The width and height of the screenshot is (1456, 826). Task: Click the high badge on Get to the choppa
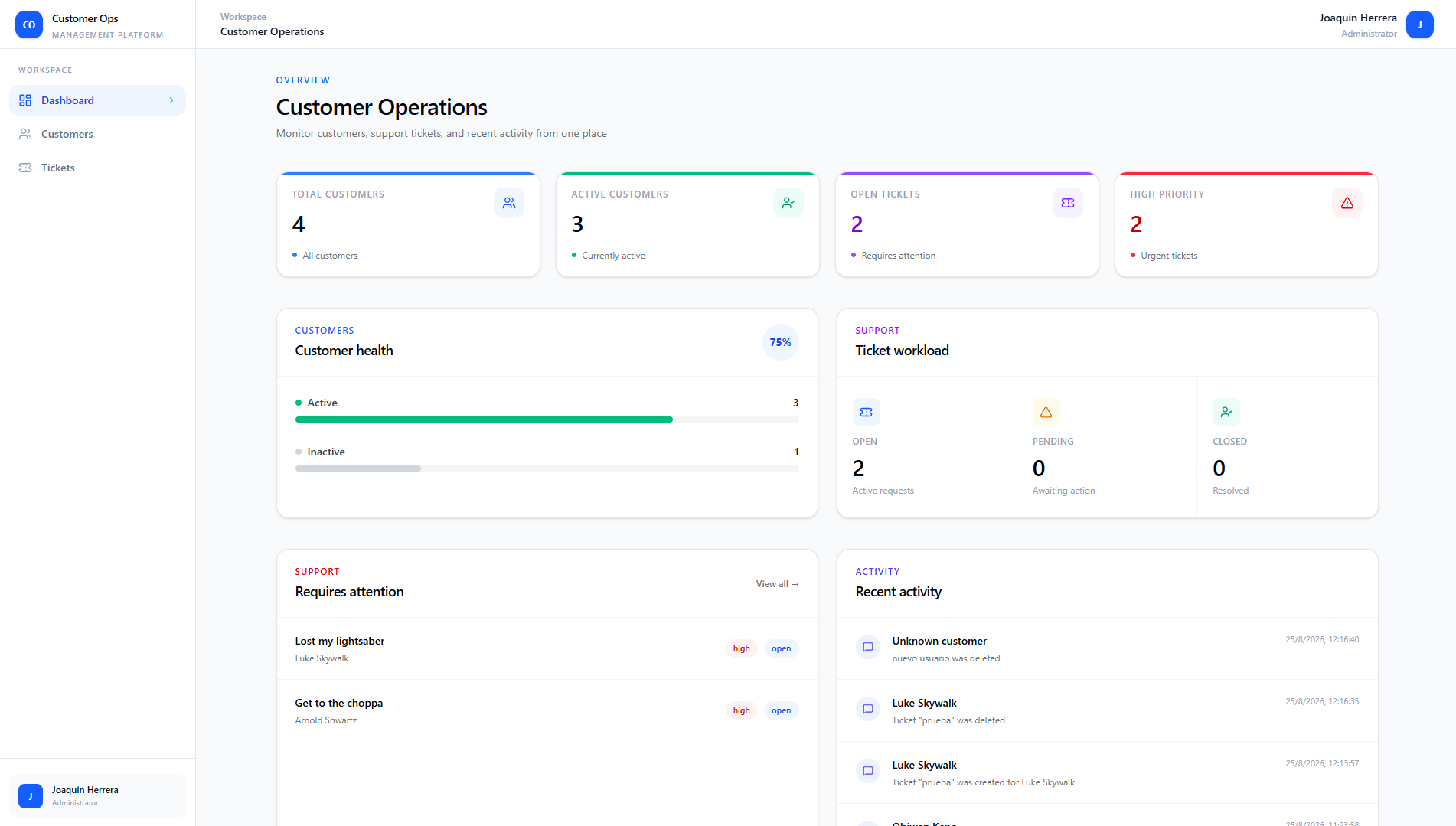(741, 710)
